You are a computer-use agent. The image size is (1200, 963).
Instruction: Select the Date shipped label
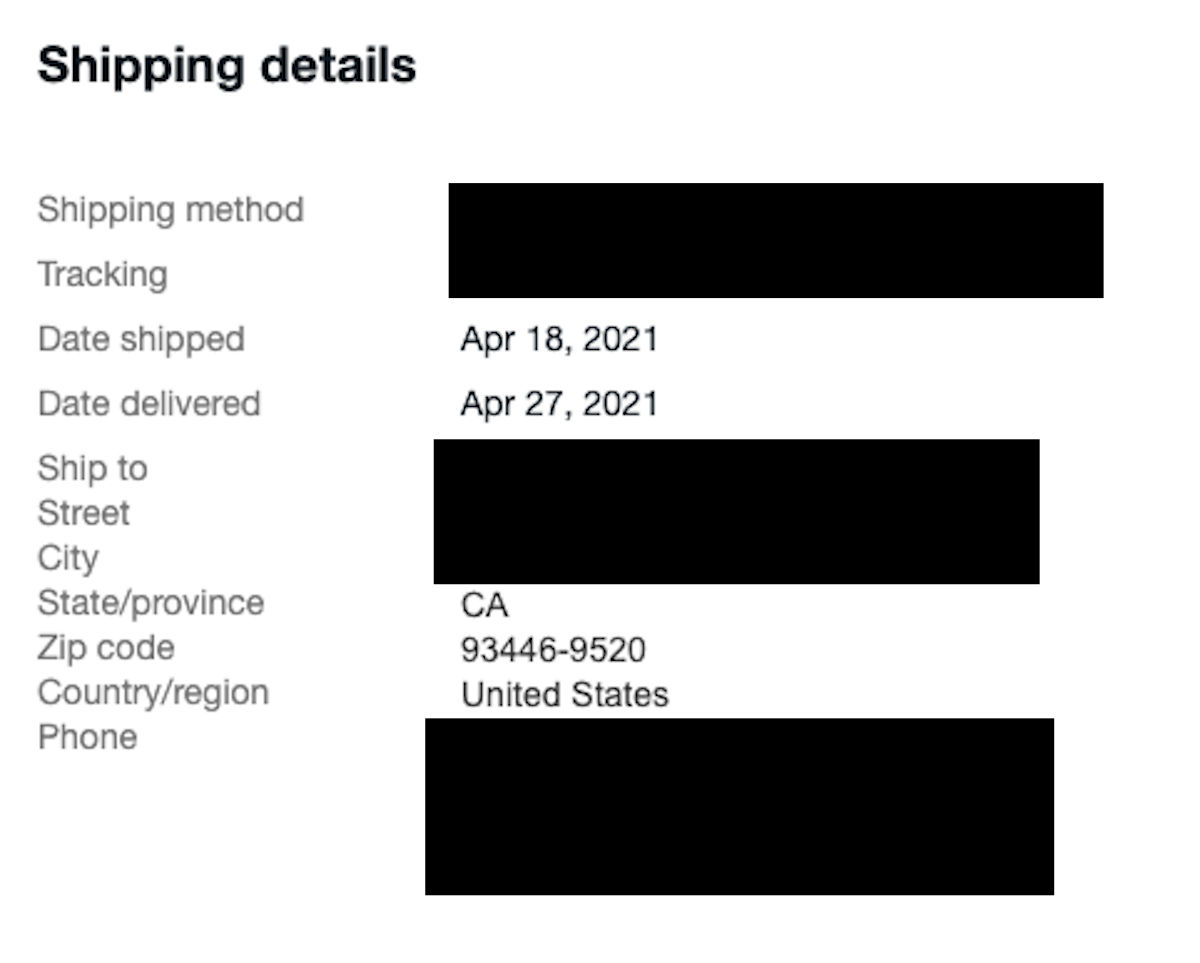(x=141, y=339)
